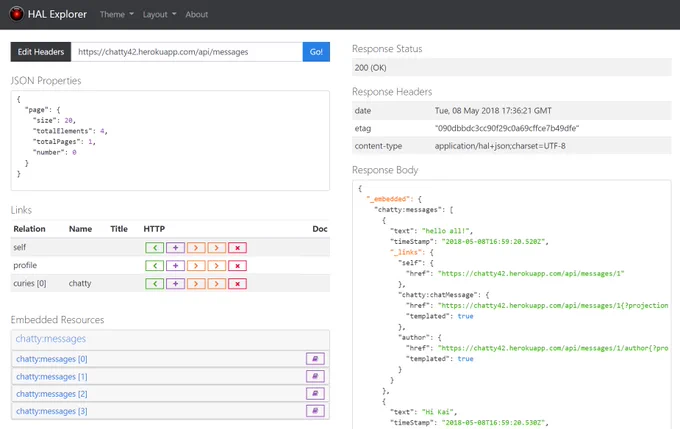Send POST request for profile link
This screenshot has width=680, height=429.
(x=175, y=265)
